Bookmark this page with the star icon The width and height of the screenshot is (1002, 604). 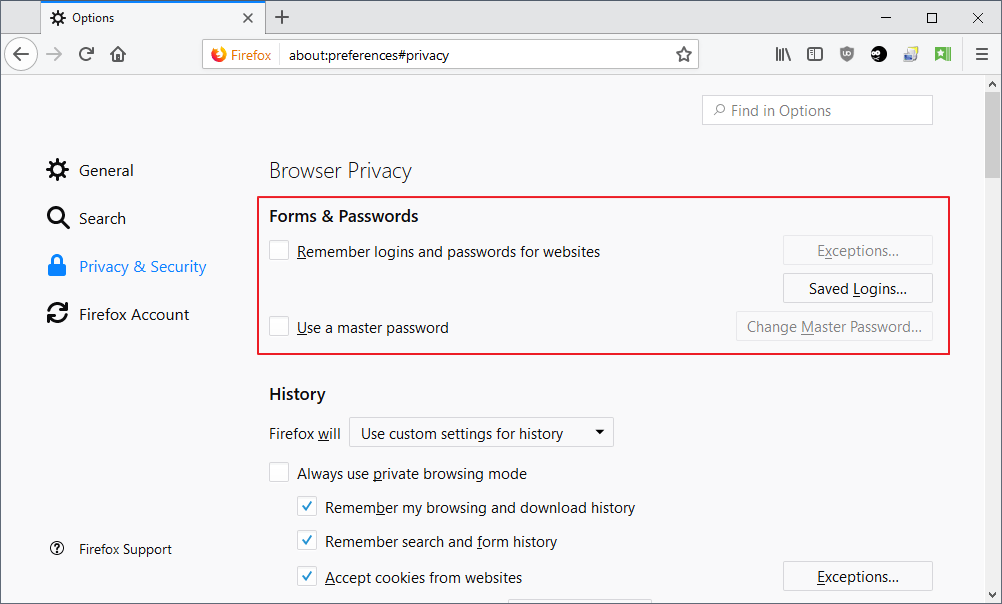pos(684,54)
